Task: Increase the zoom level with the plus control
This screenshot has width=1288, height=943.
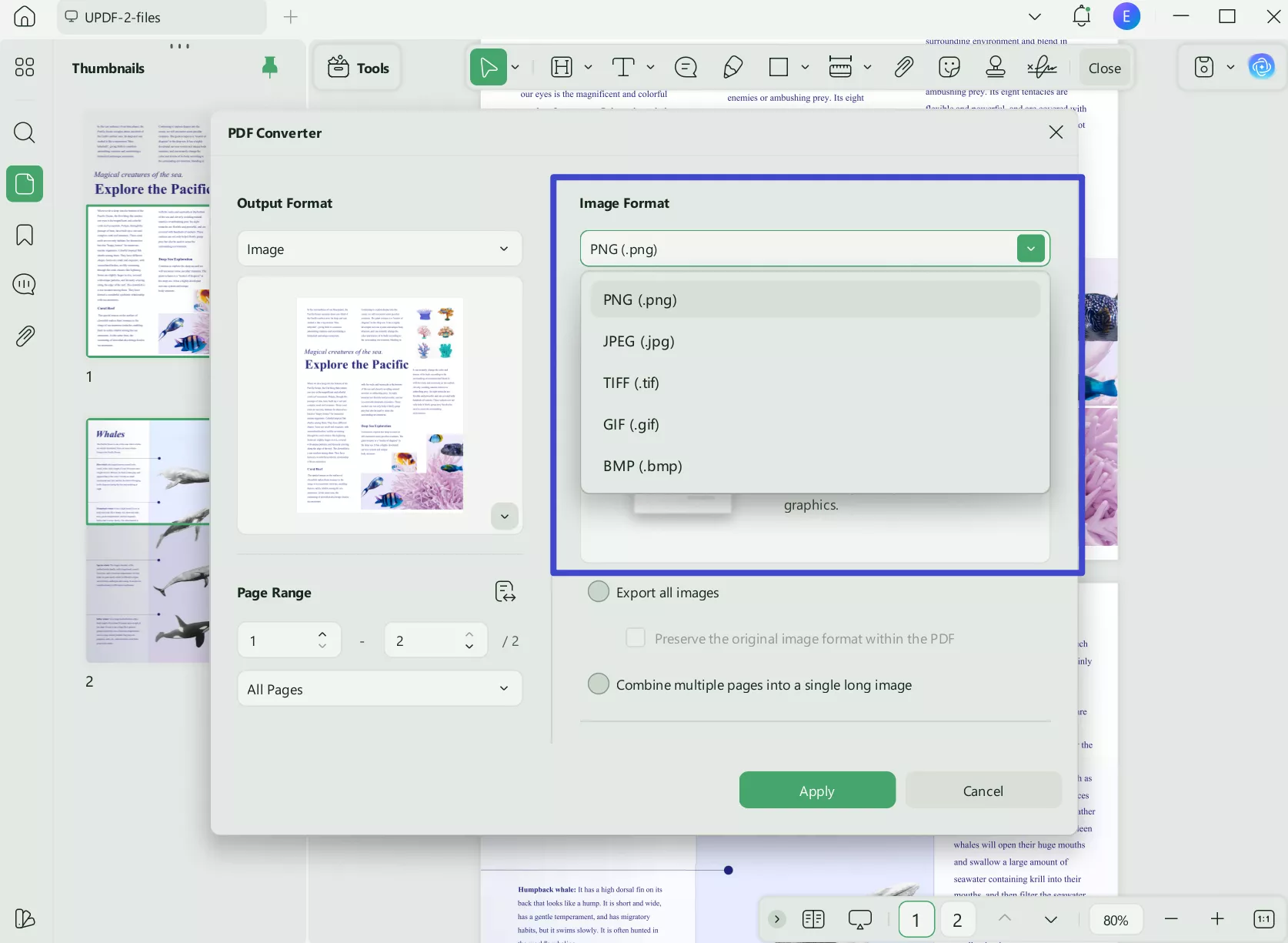Action: pyautogui.click(x=1218, y=918)
